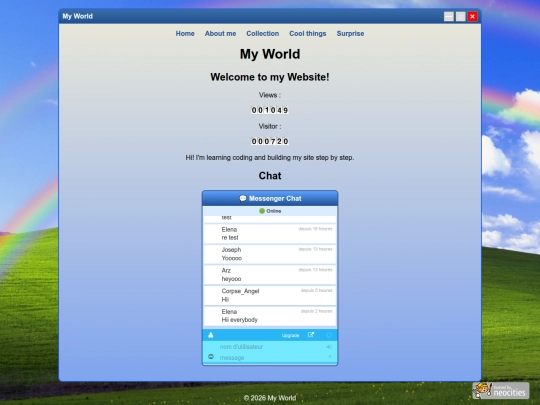This screenshot has height=405, width=540.
Task: Go to About me page
Action: point(220,33)
